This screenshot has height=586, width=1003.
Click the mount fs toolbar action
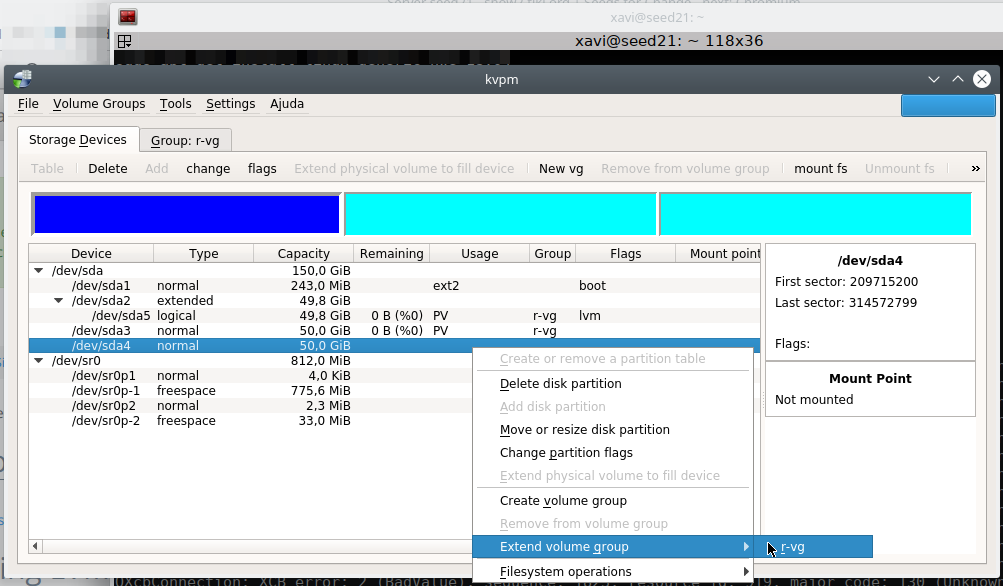coord(820,168)
